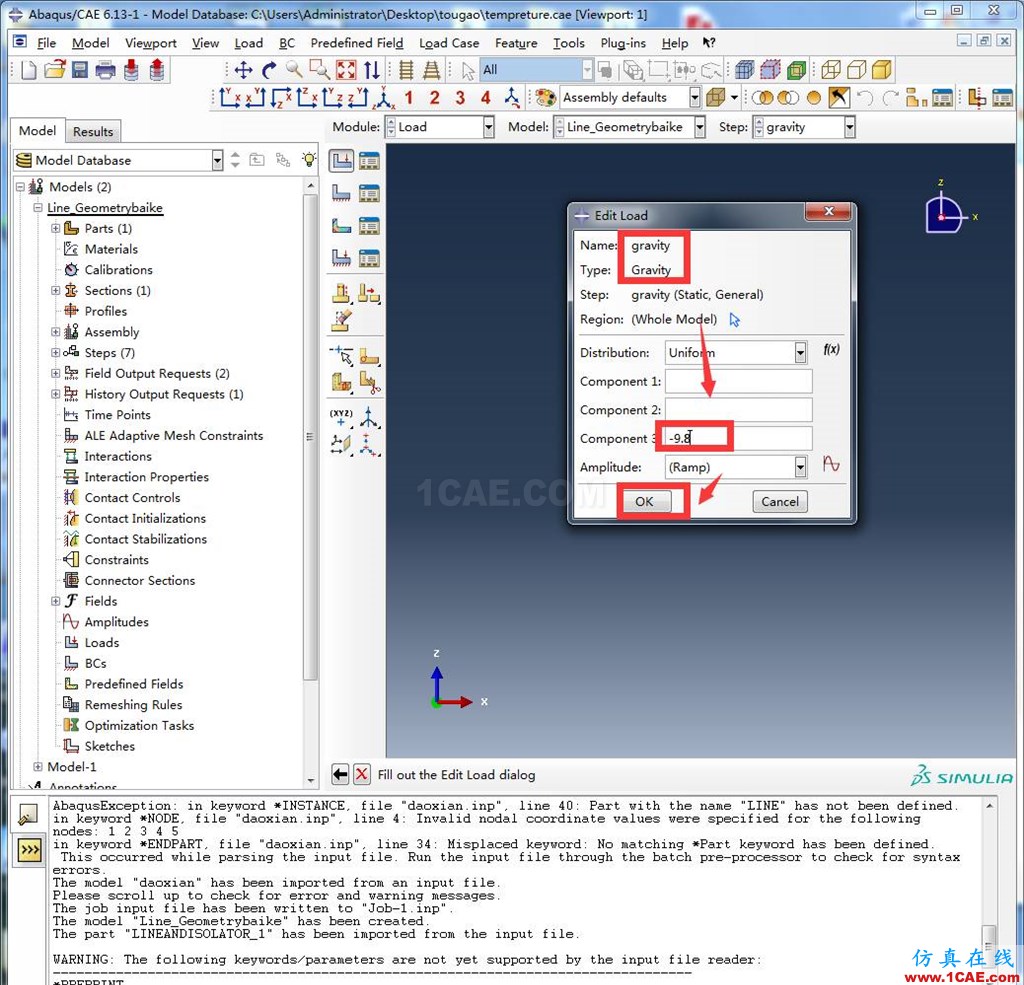Click the Auto-Fit View icon
1024x985 pixels.
(346, 70)
